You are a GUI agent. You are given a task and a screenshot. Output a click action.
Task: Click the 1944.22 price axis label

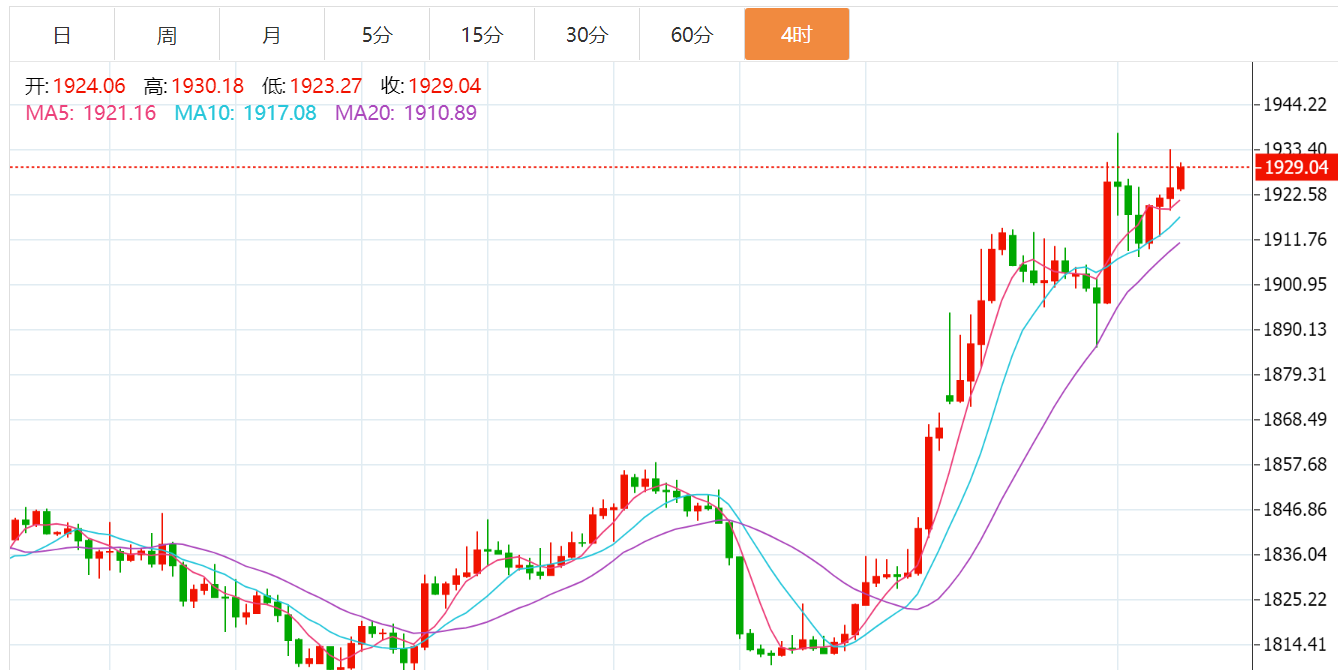(x=1295, y=105)
